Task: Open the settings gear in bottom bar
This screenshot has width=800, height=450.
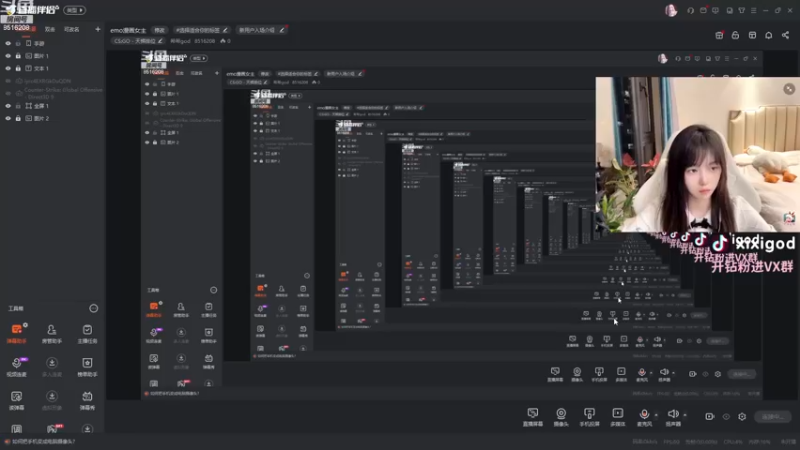Action: tap(742, 416)
